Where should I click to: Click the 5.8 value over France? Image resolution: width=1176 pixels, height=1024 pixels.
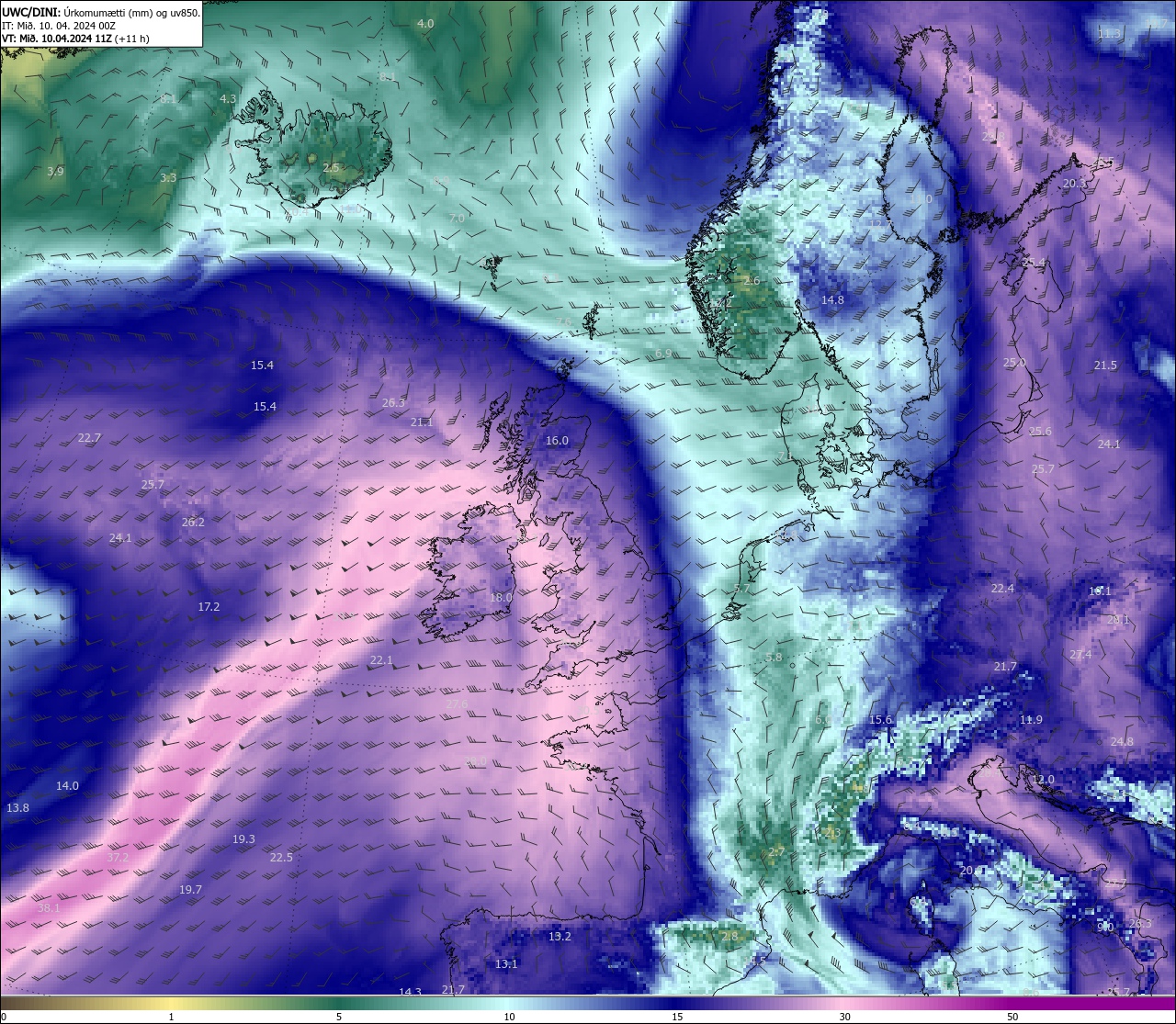pos(774,658)
